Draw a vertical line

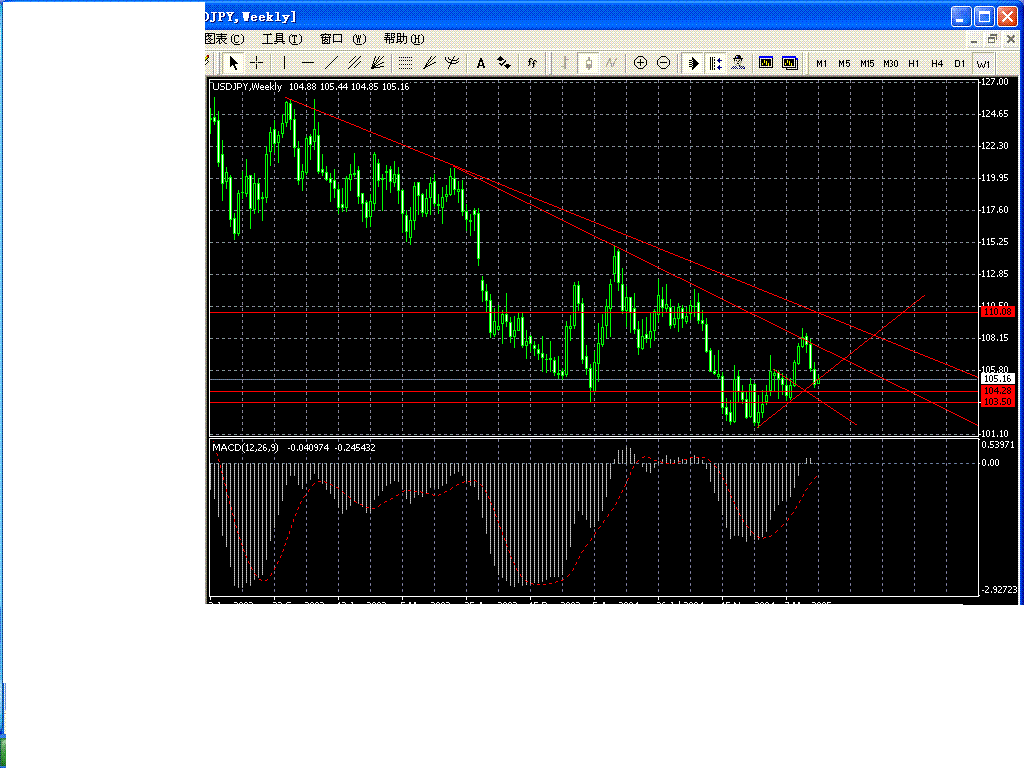[284, 63]
